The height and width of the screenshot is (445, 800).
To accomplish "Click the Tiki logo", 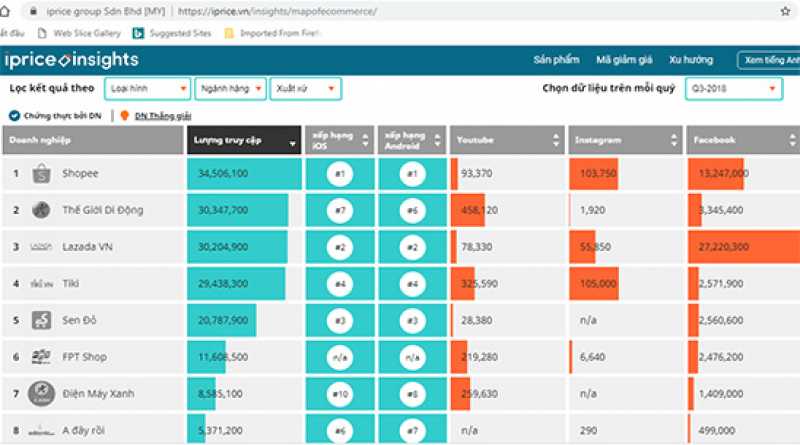I will (41, 284).
